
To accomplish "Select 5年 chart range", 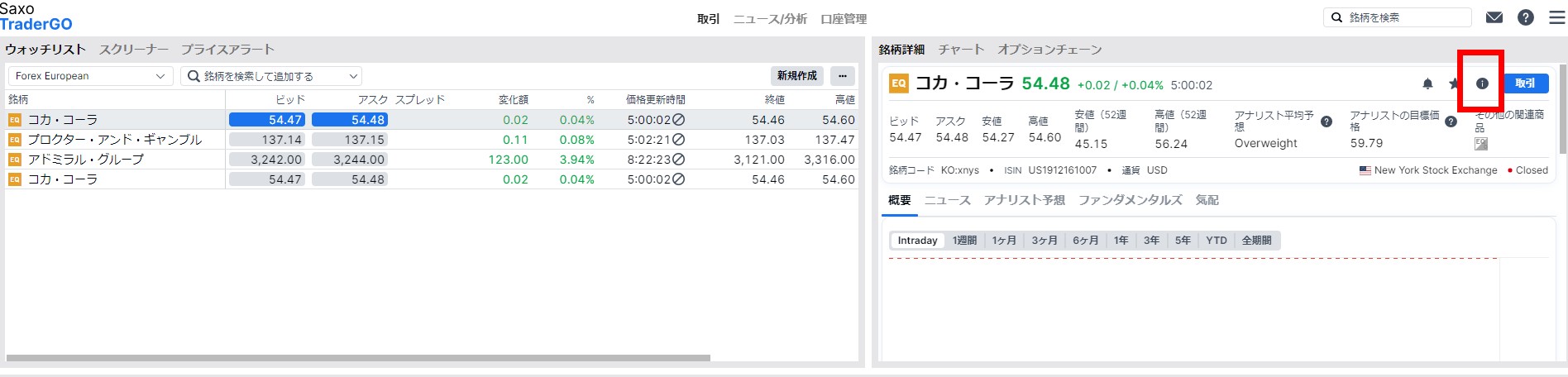I will (x=1183, y=241).
